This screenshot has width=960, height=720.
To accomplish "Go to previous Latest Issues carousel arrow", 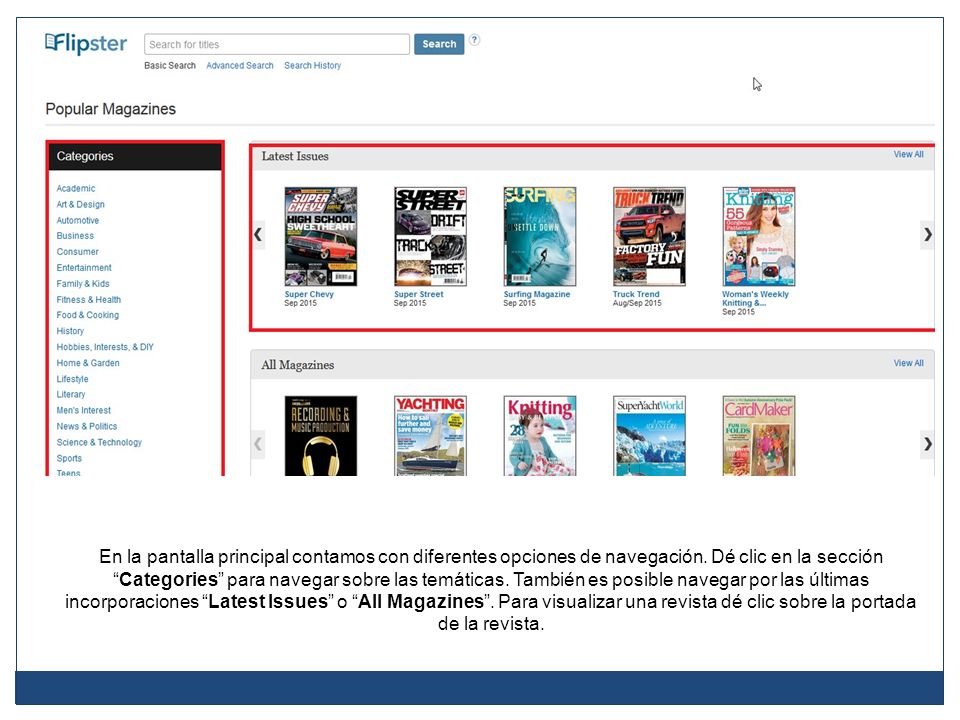I will [258, 234].
